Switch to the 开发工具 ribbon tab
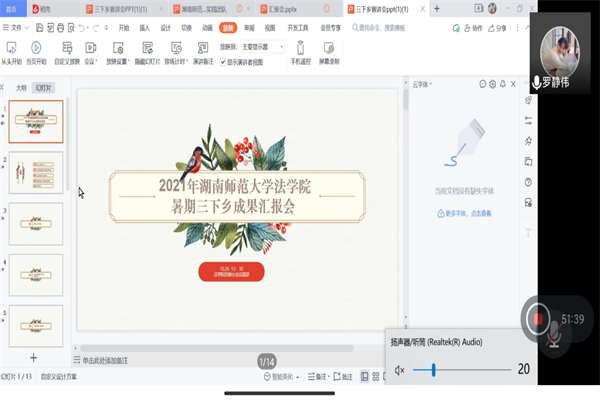600x400 pixels. [x=298, y=28]
